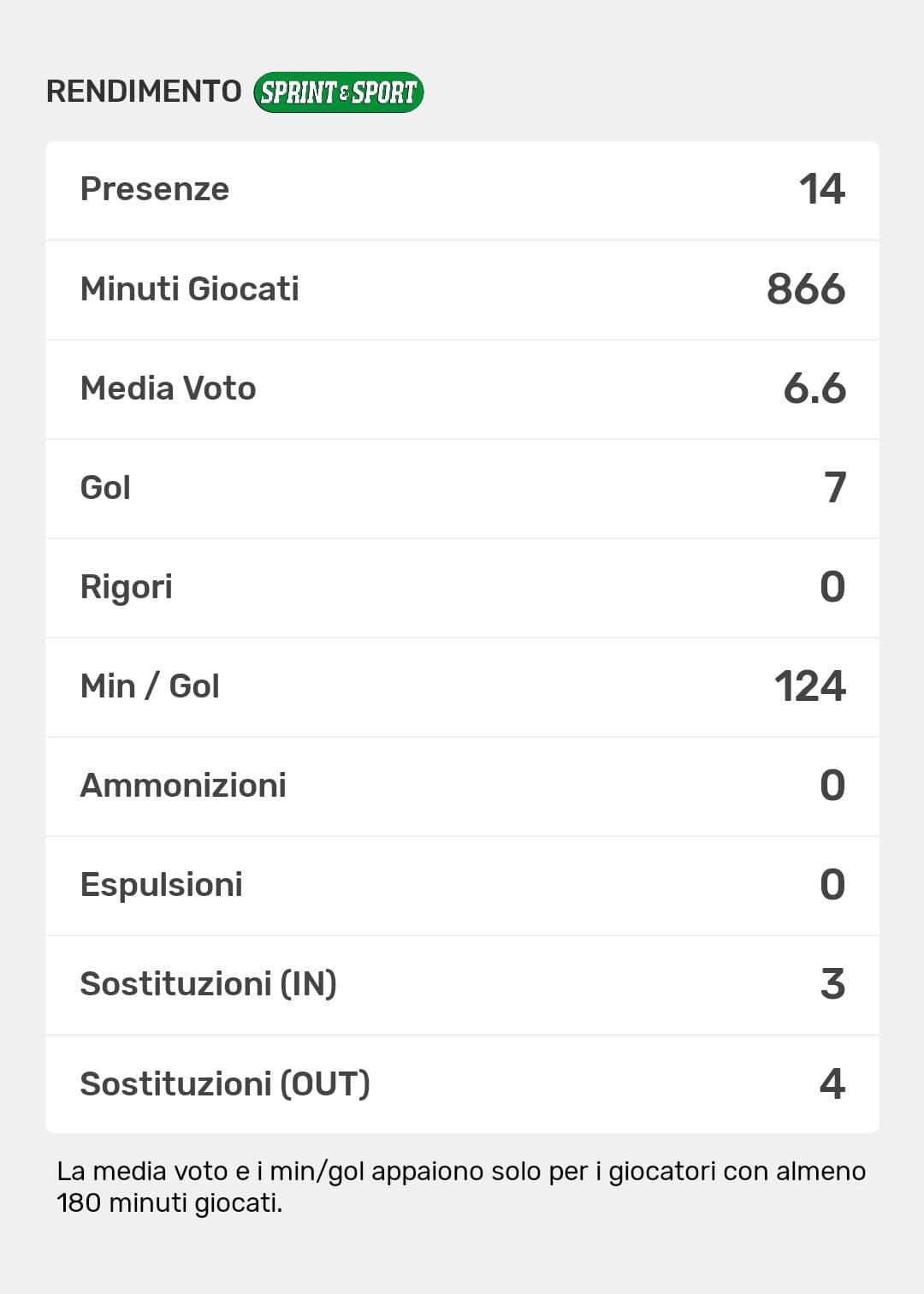Image resolution: width=924 pixels, height=1294 pixels.
Task: Click the Sostituzioni (OUT) label
Action: [x=225, y=1083]
